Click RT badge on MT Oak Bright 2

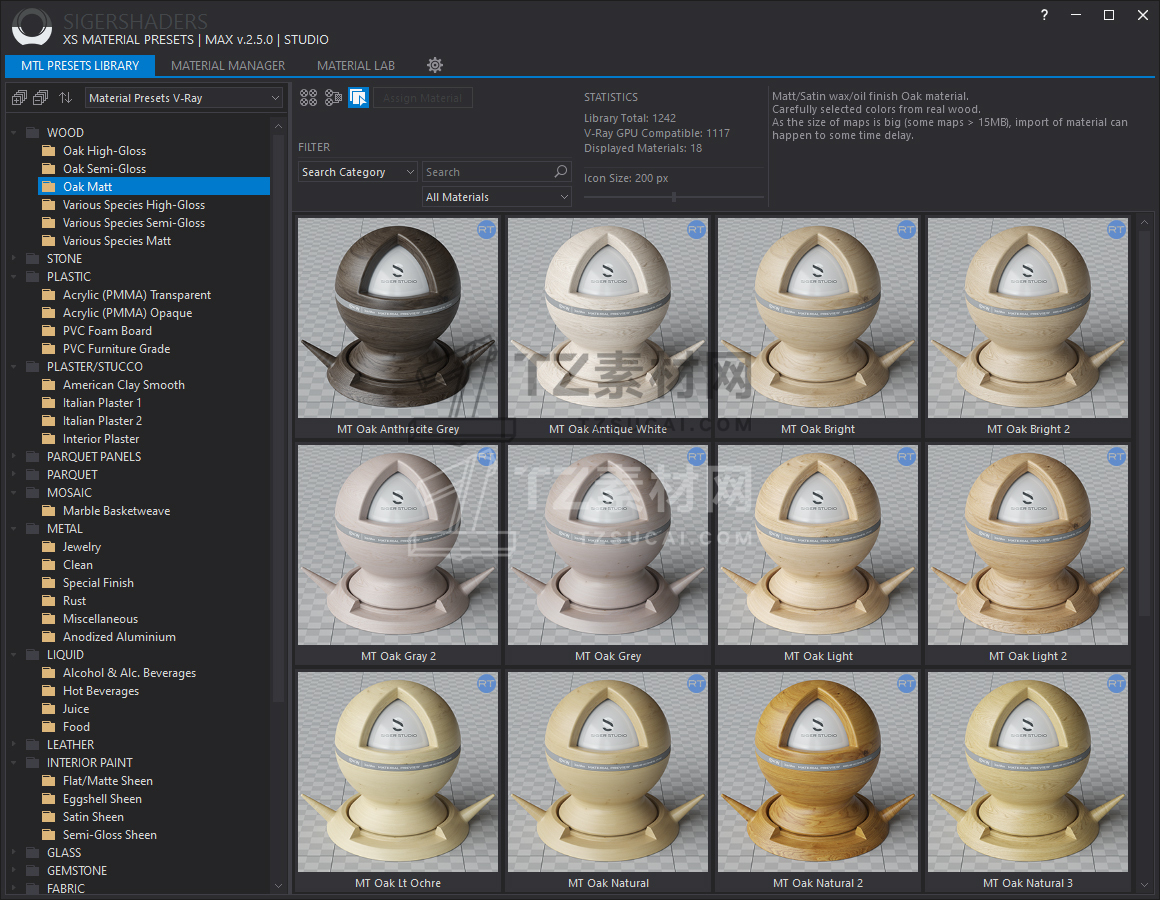pyautogui.click(x=1116, y=230)
